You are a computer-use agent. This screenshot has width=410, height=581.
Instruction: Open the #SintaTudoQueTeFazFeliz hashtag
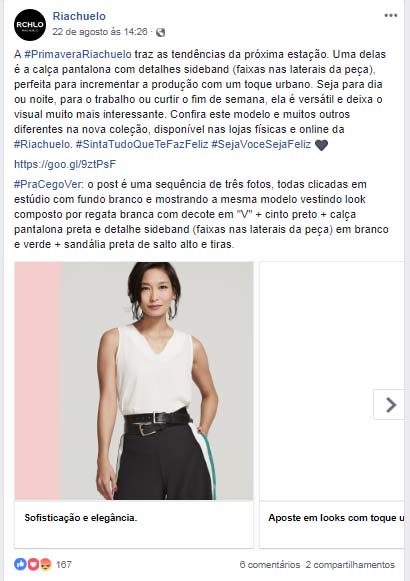(142, 144)
